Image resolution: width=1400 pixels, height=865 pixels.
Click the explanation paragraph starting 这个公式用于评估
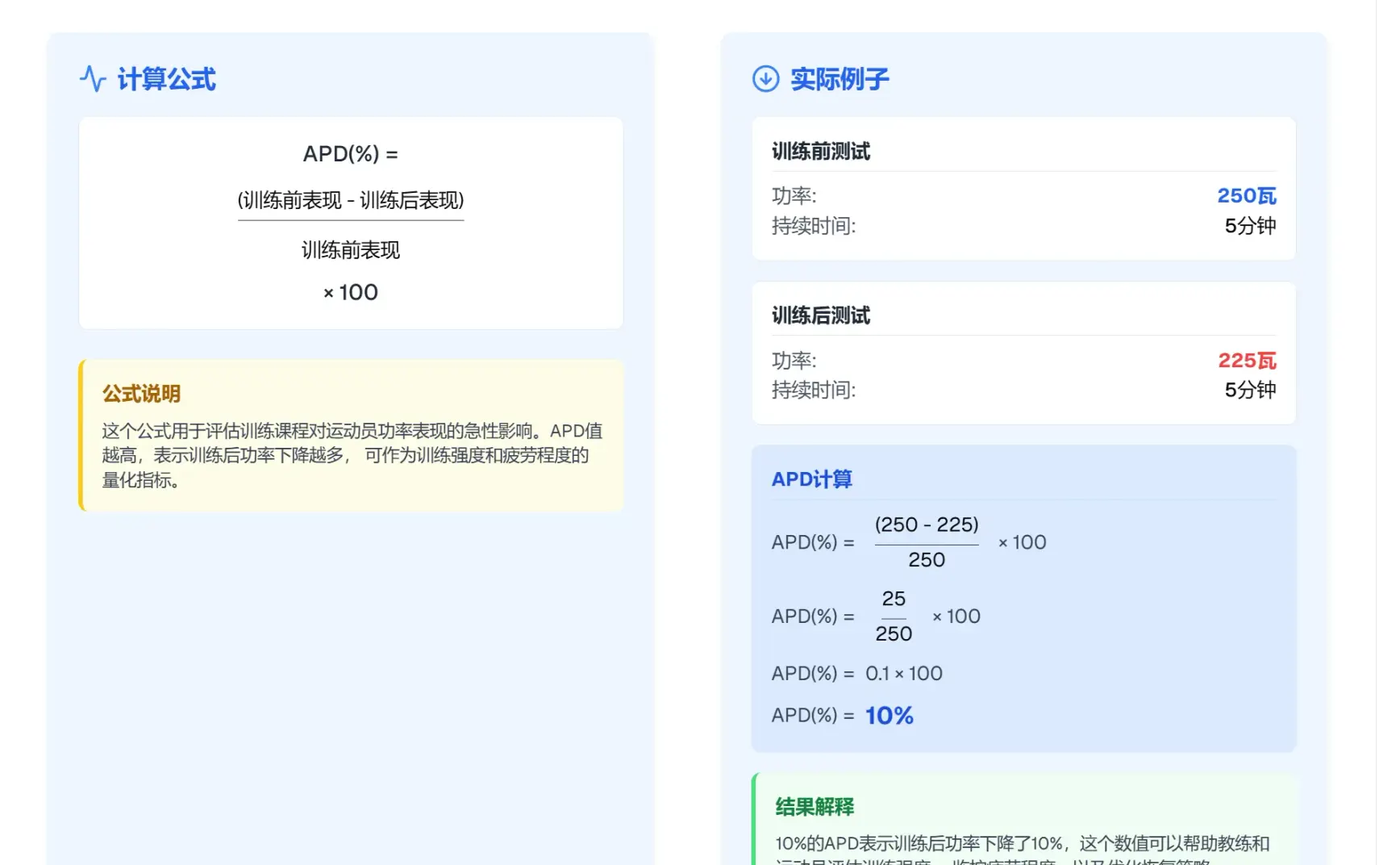coord(352,455)
